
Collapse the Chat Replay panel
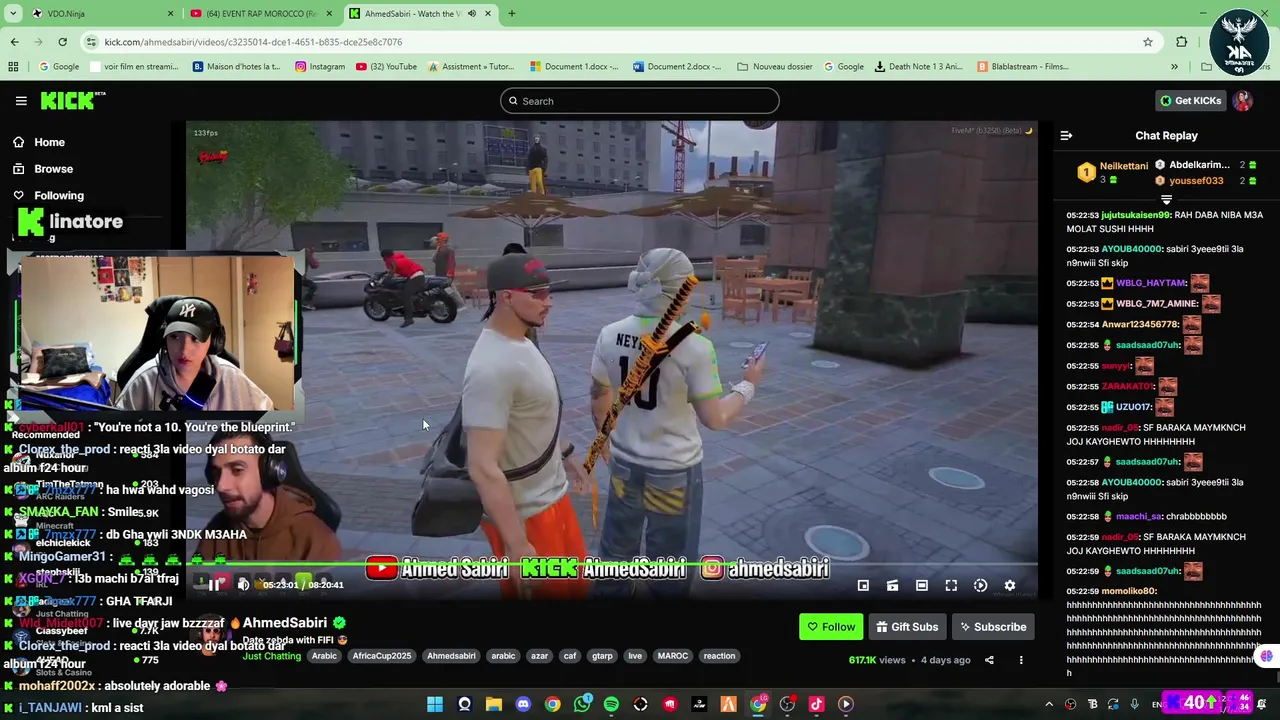click(x=1066, y=136)
